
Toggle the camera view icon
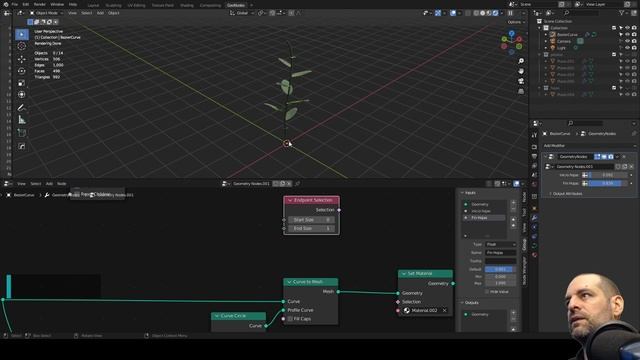click(x=521, y=81)
